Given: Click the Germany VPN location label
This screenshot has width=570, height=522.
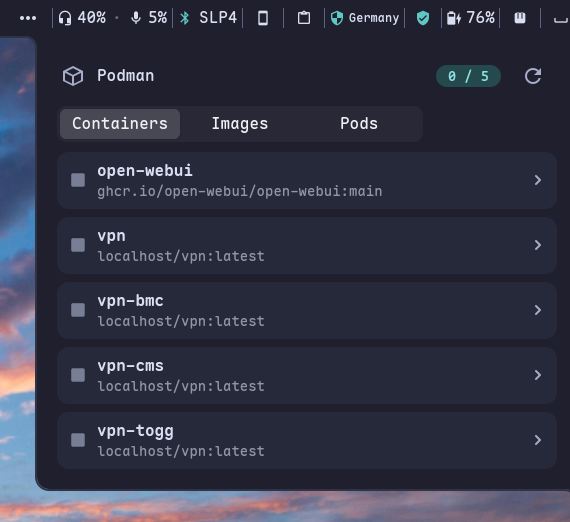Looking at the screenshot, I should [374, 18].
